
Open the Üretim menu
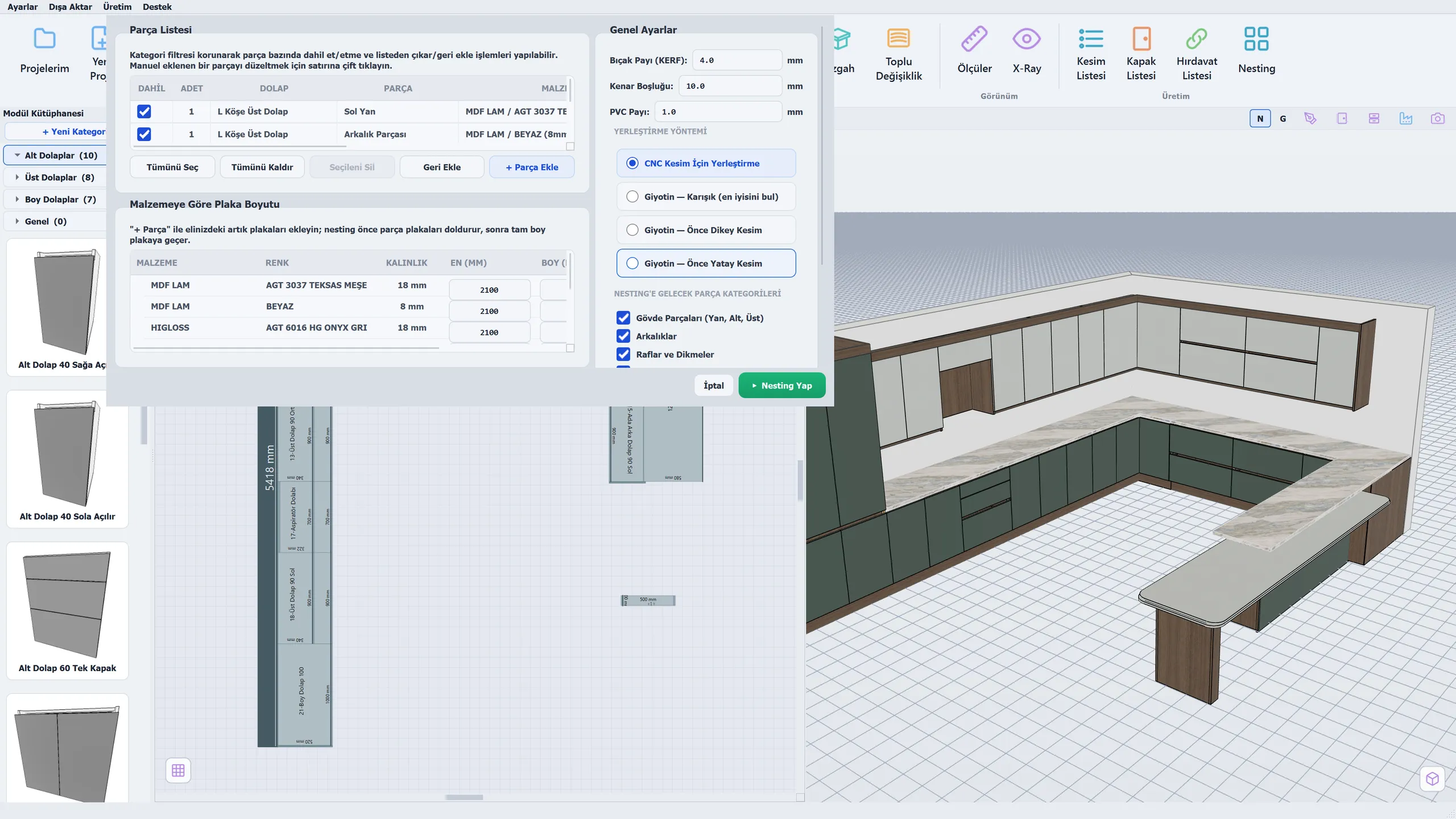tap(117, 7)
